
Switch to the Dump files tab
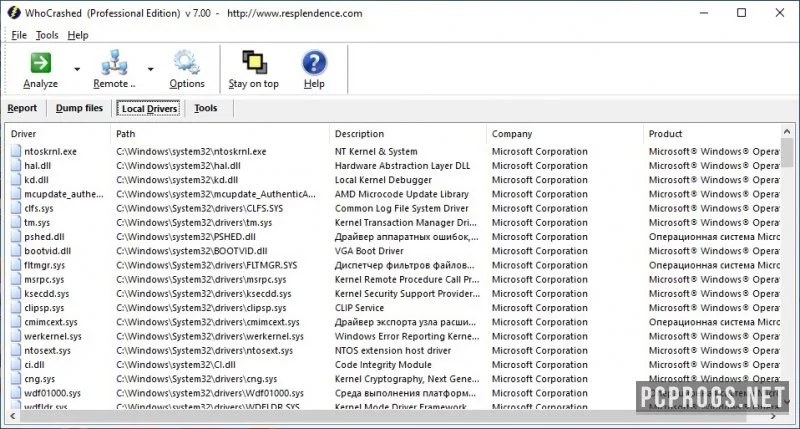tap(79, 108)
